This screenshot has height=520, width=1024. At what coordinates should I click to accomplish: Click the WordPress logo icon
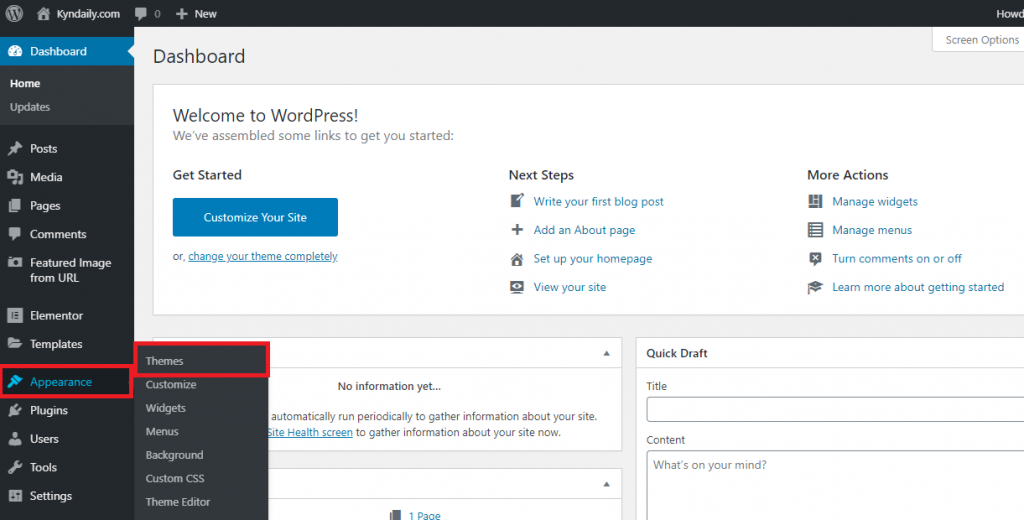(14, 13)
